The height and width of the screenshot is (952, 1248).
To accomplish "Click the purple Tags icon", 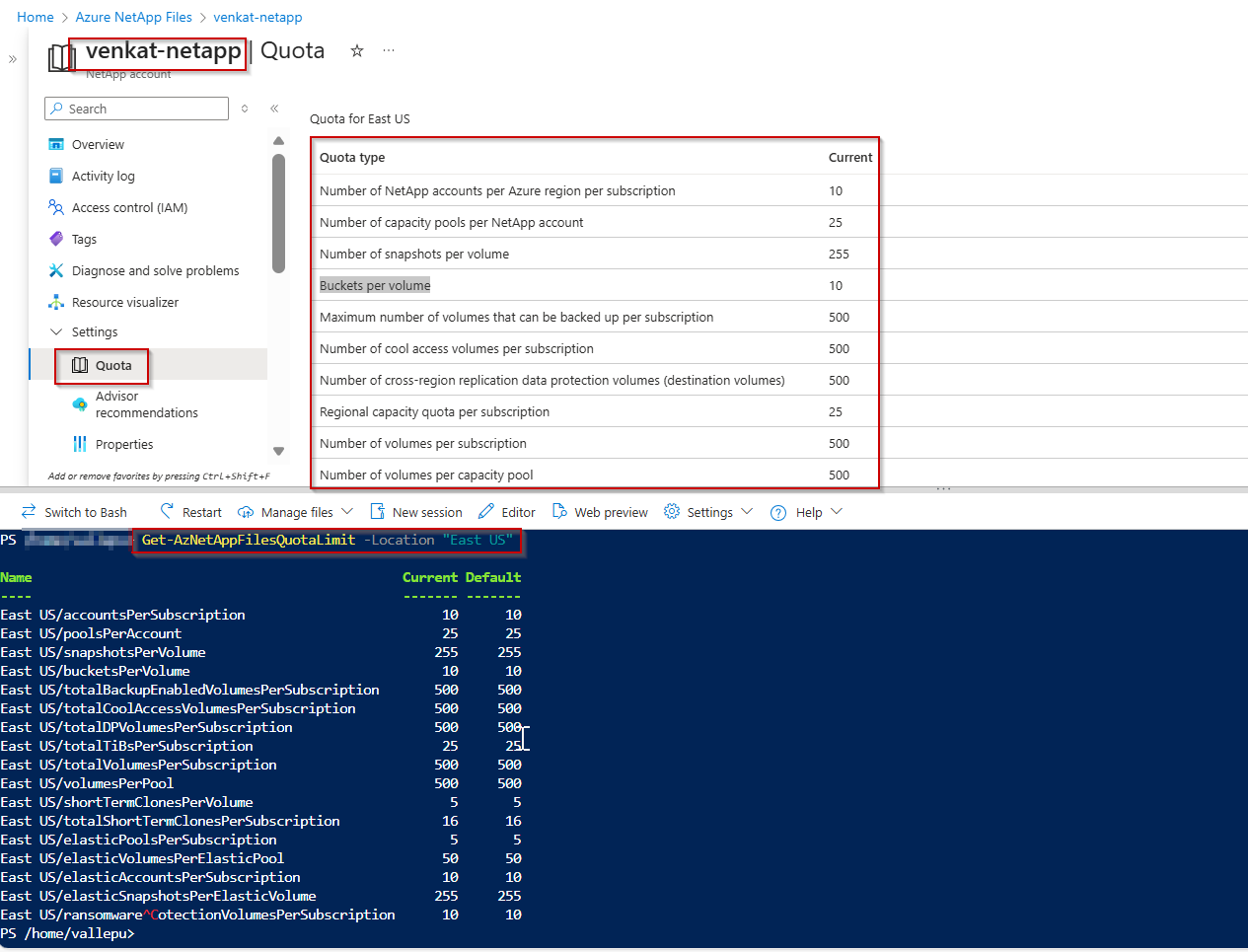I will [56, 239].
